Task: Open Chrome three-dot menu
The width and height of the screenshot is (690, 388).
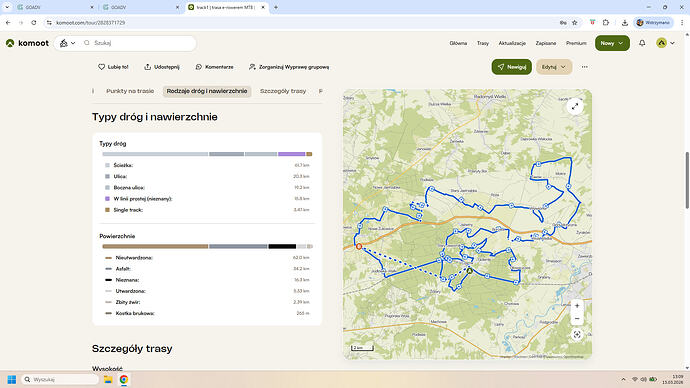Action: 682,22
